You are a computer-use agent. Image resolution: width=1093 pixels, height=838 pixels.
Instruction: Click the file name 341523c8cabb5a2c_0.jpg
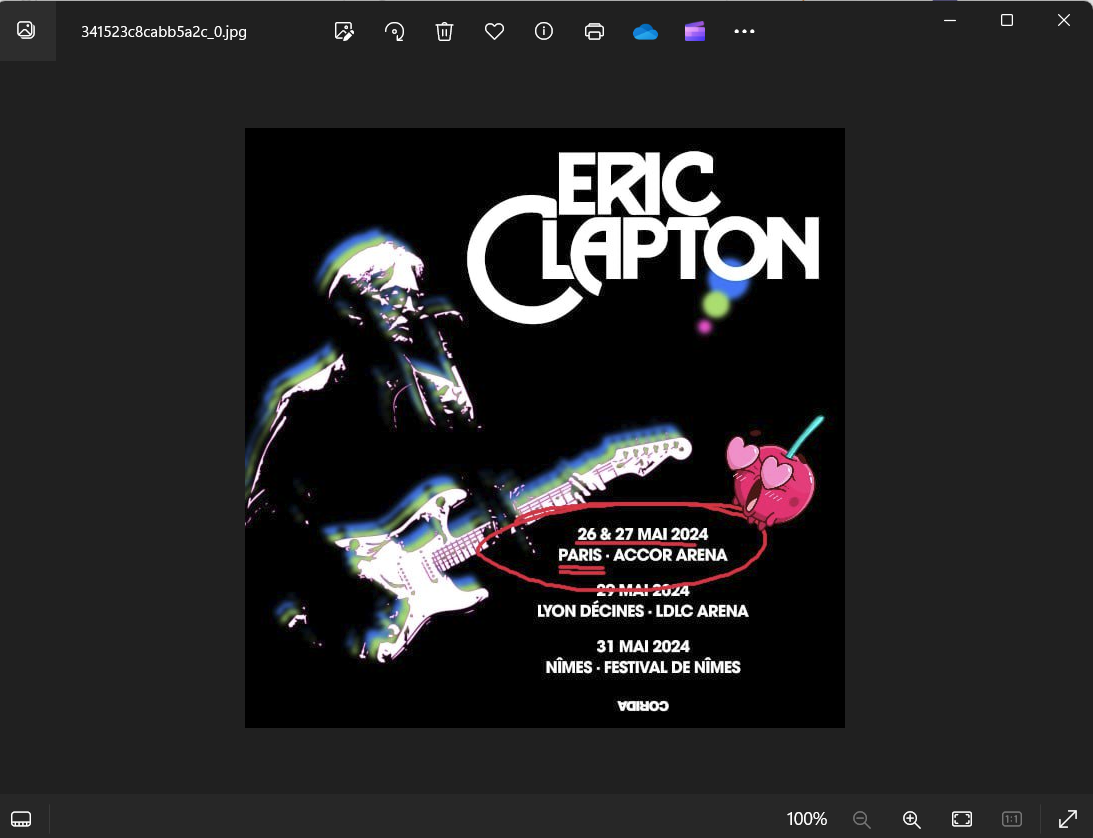[x=164, y=32]
